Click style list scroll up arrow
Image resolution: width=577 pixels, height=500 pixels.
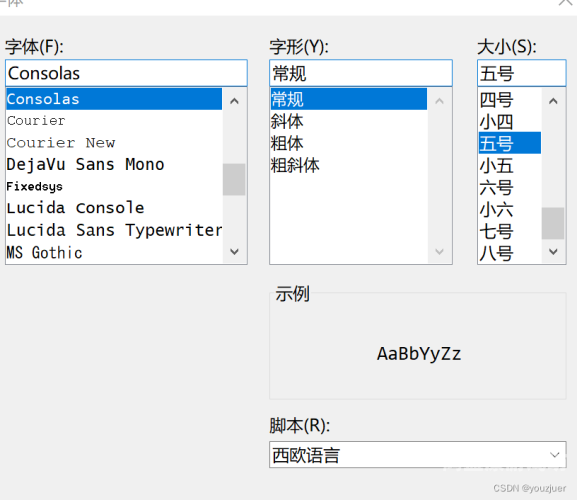pos(439,101)
